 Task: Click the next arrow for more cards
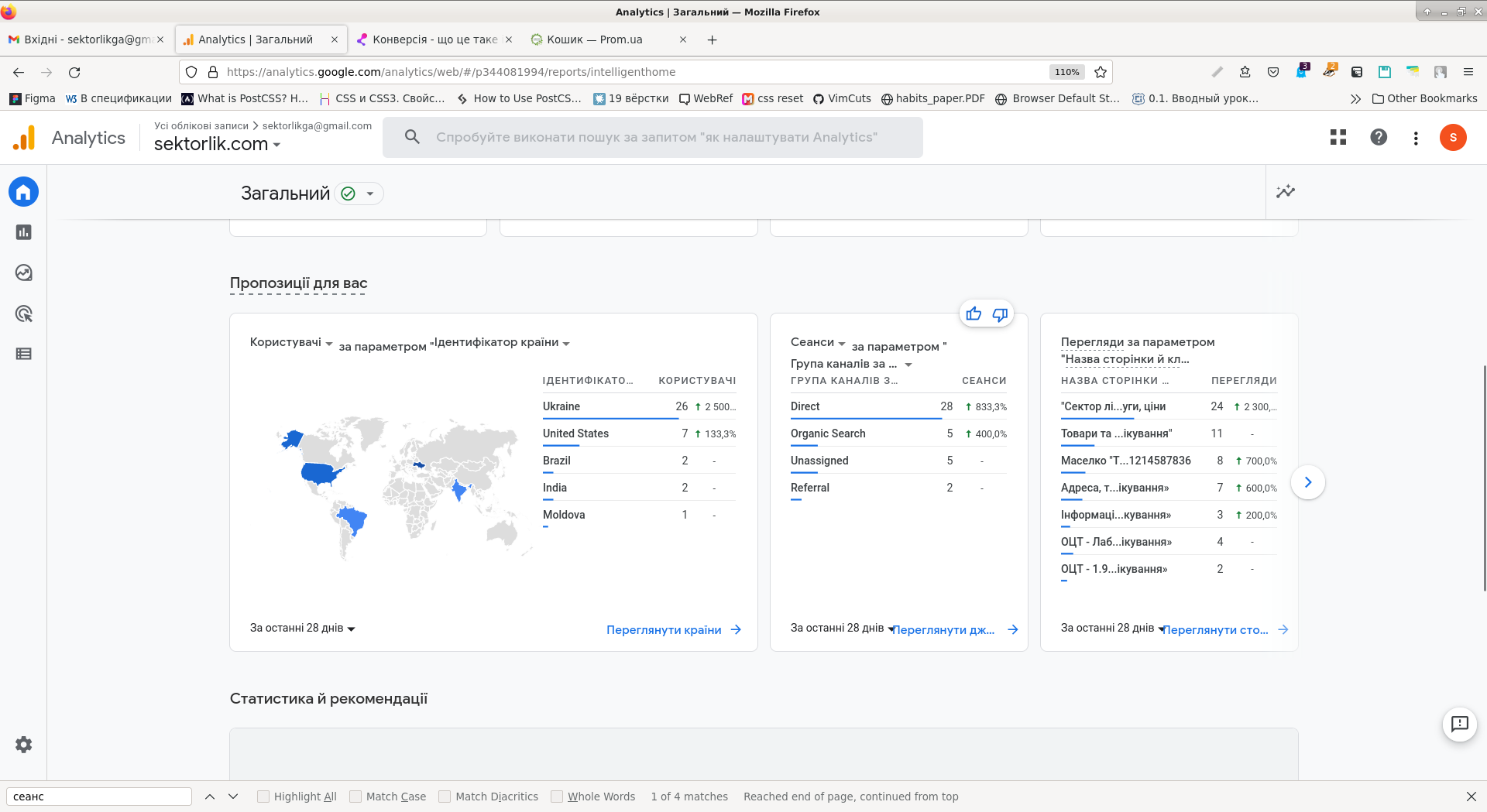tap(1308, 482)
